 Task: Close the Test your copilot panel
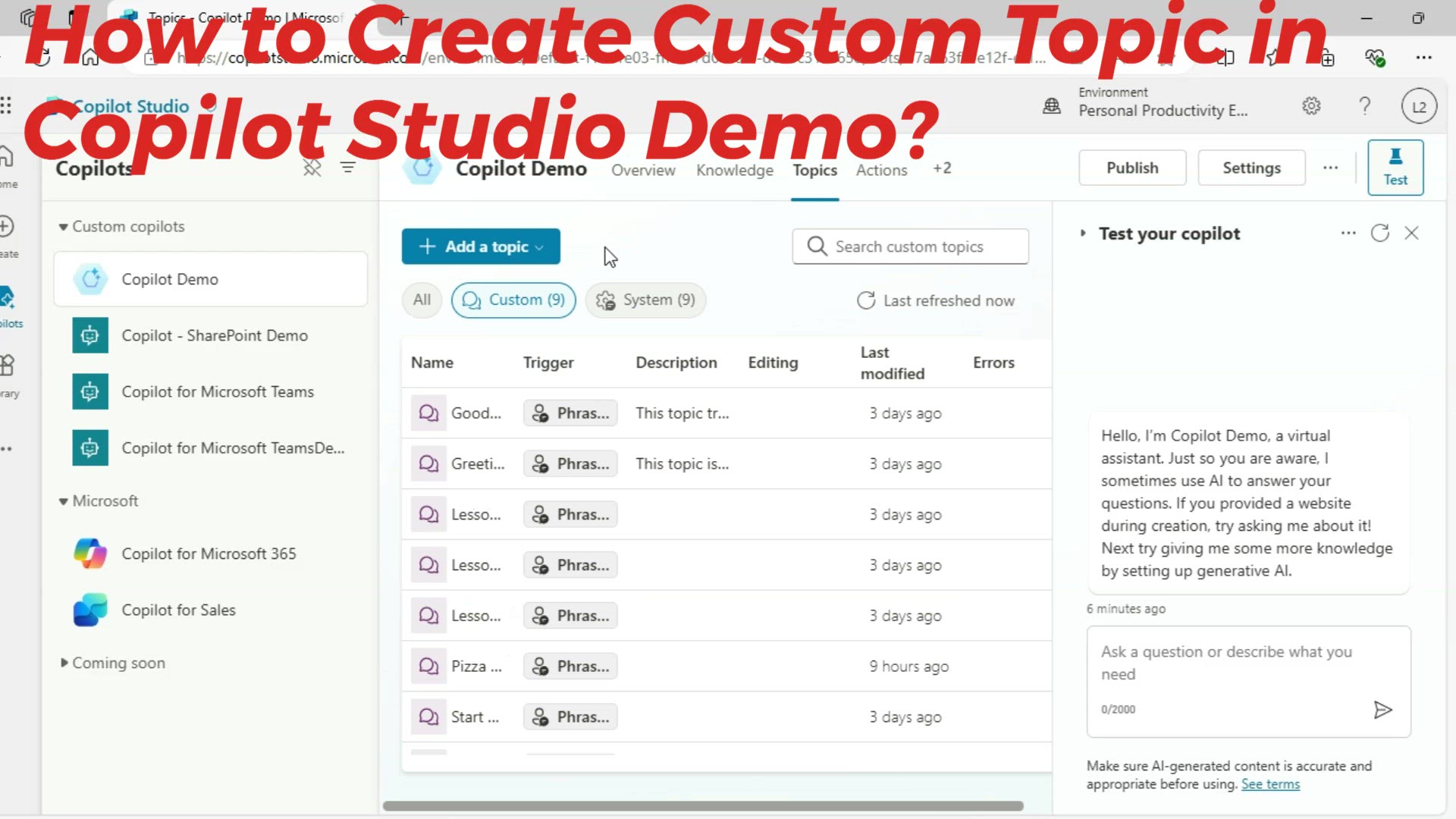[x=1411, y=233]
